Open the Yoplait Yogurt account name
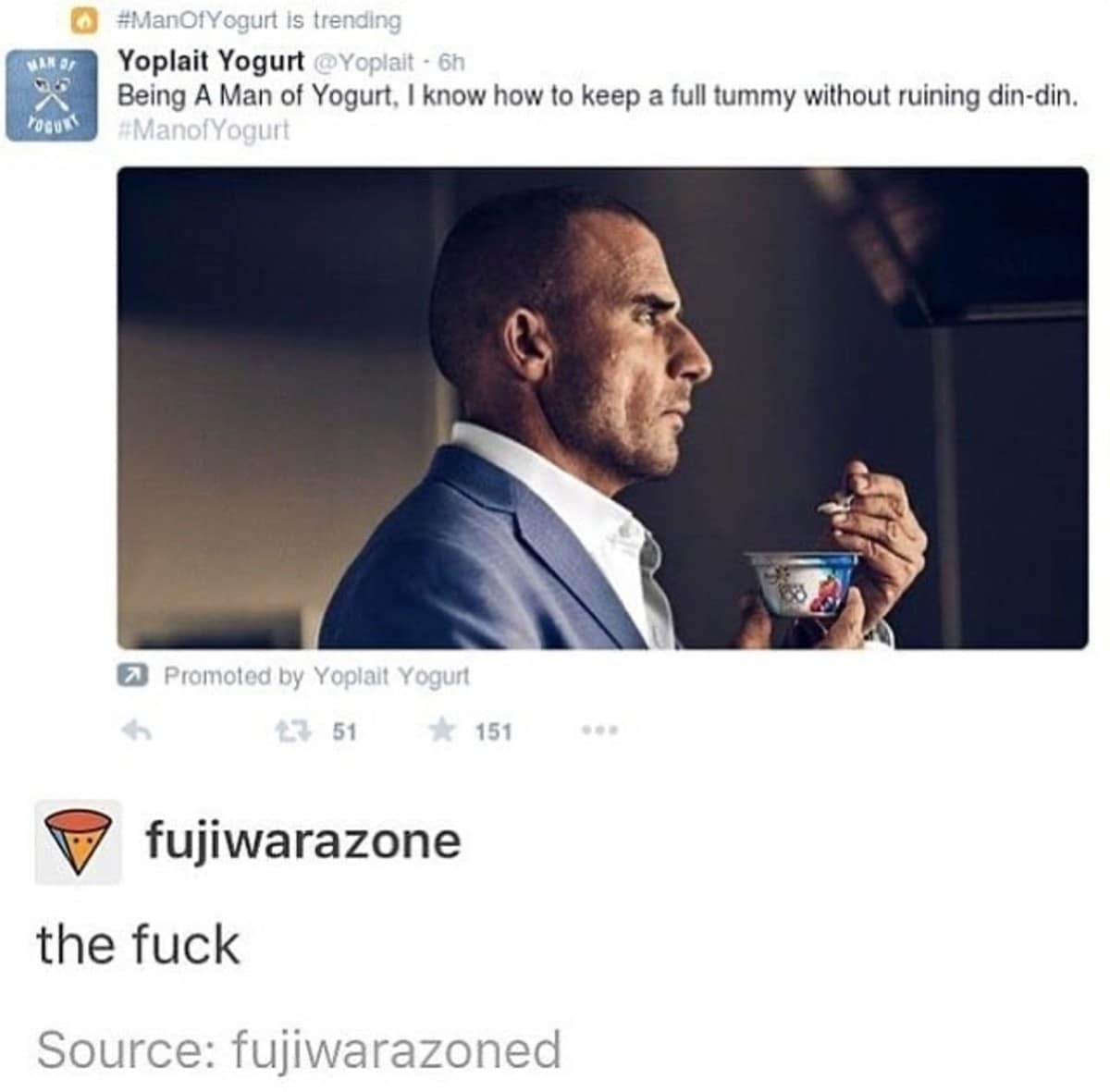The height and width of the screenshot is (1092, 1110). point(211,62)
